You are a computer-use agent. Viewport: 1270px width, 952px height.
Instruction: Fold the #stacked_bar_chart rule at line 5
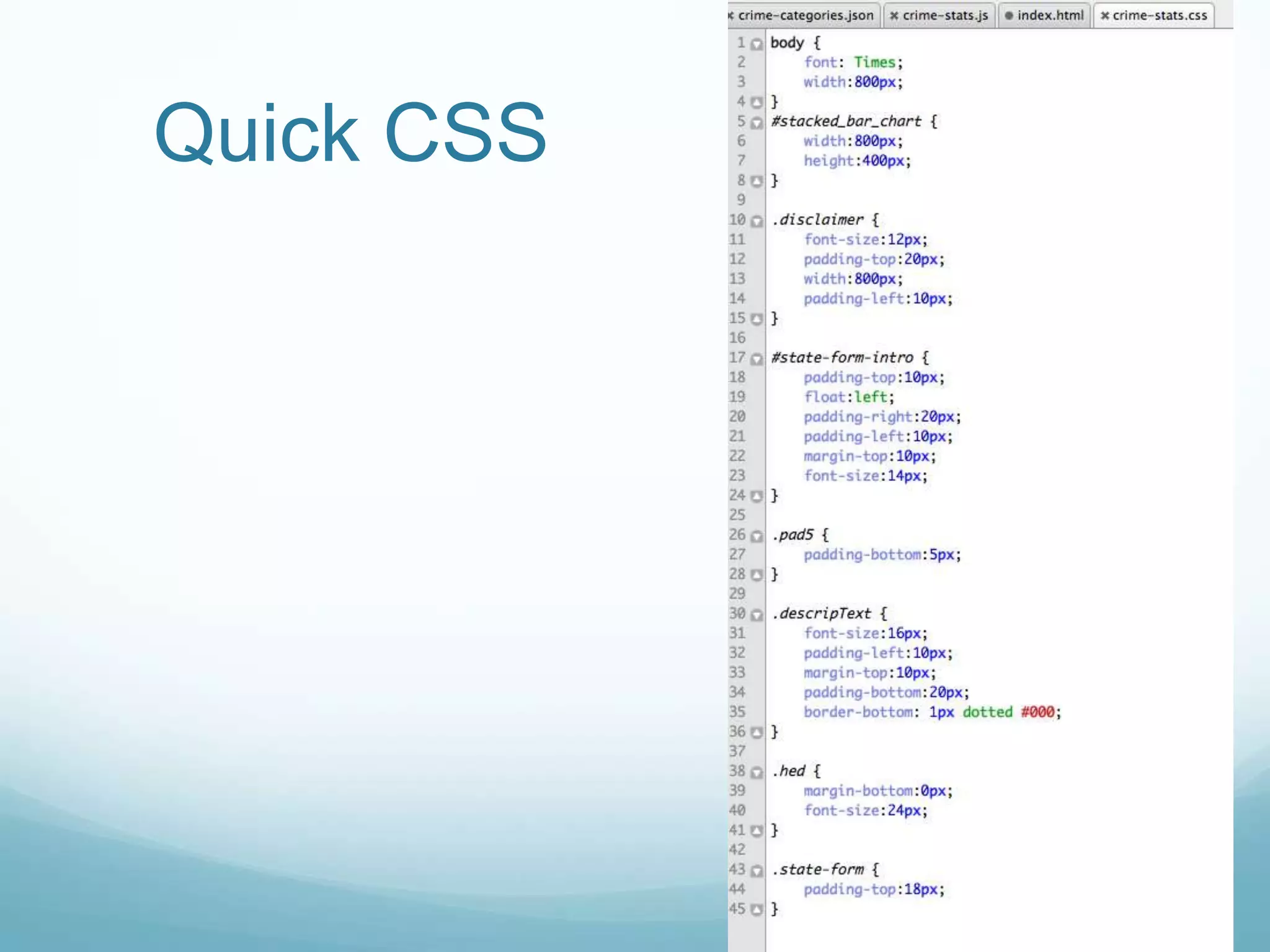[x=757, y=123]
